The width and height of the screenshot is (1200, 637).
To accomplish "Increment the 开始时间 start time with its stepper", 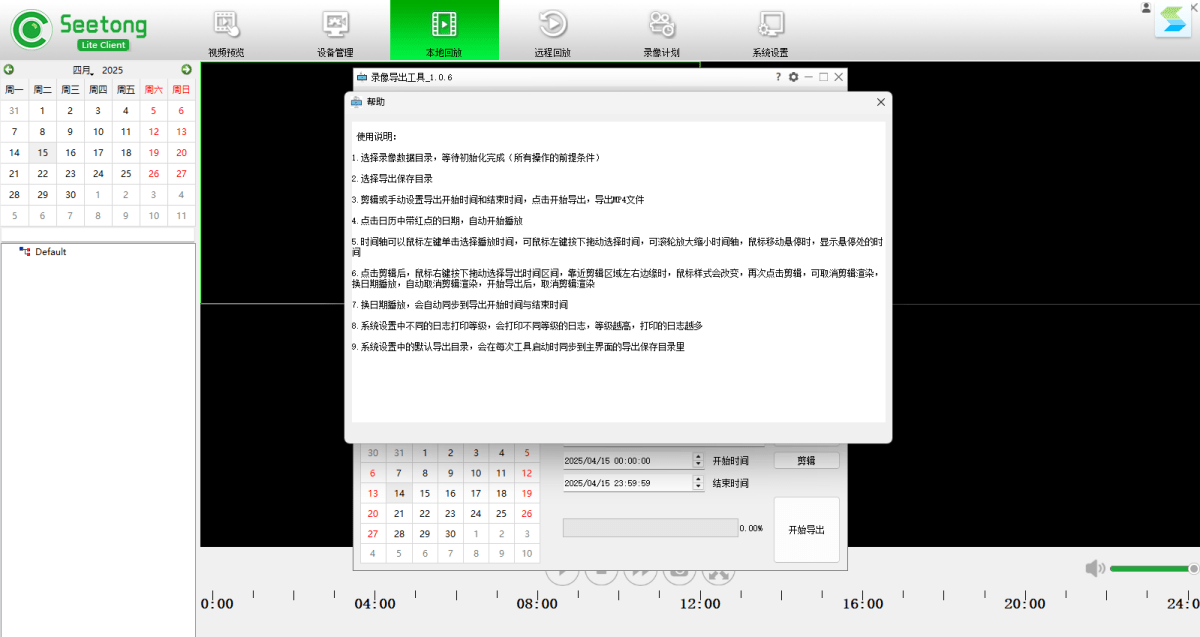I will (x=698, y=456).
